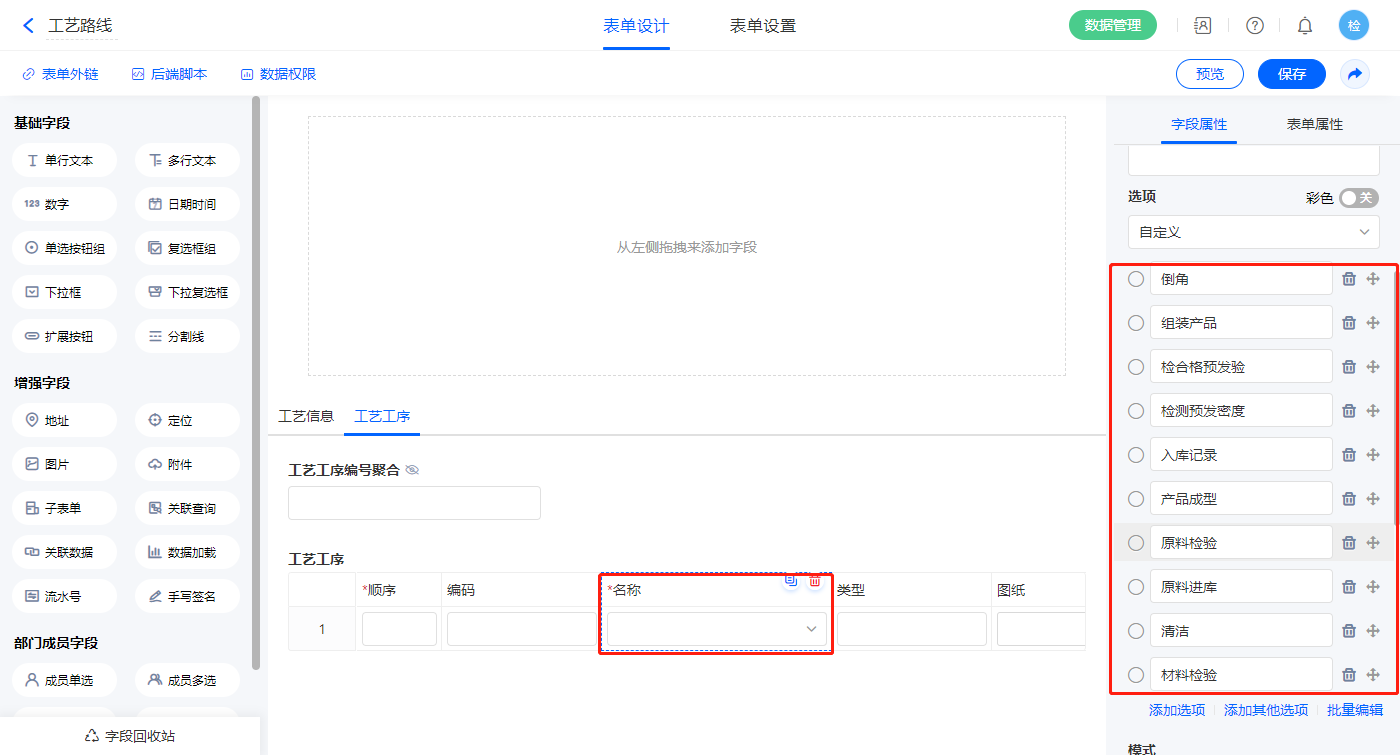Click the 添加选项 link
This screenshot has height=755, width=1400.
click(1176, 710)
